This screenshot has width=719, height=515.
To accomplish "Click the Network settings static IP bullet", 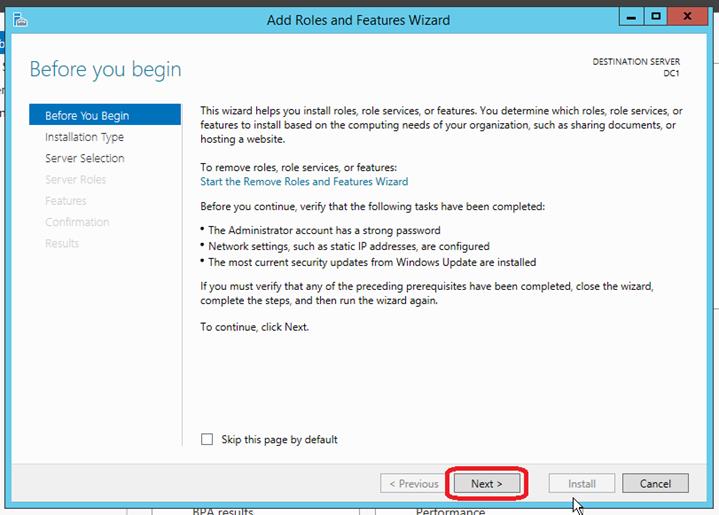I will 348,246.
